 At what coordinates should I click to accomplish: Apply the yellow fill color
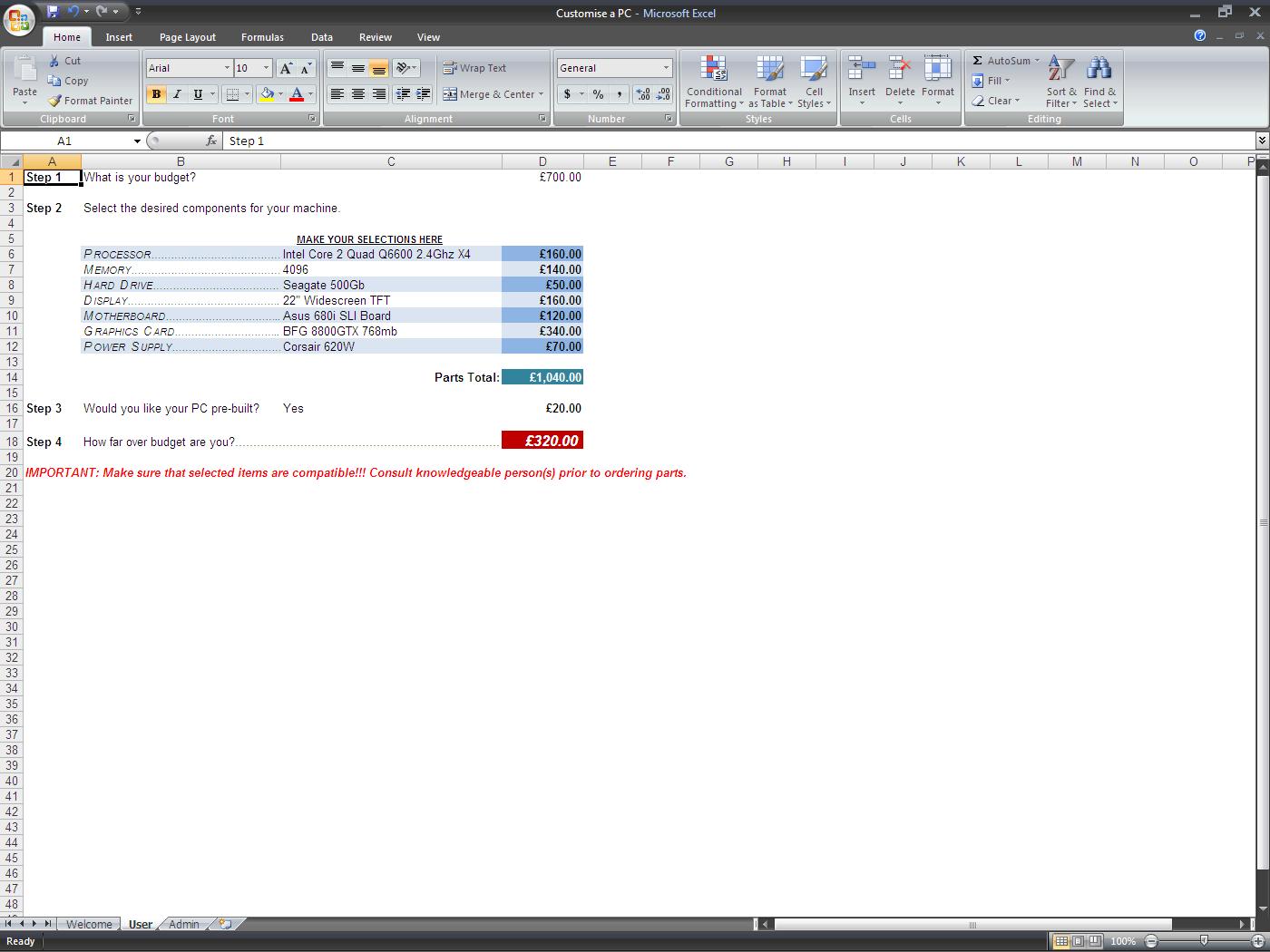(x=267, y=94)
